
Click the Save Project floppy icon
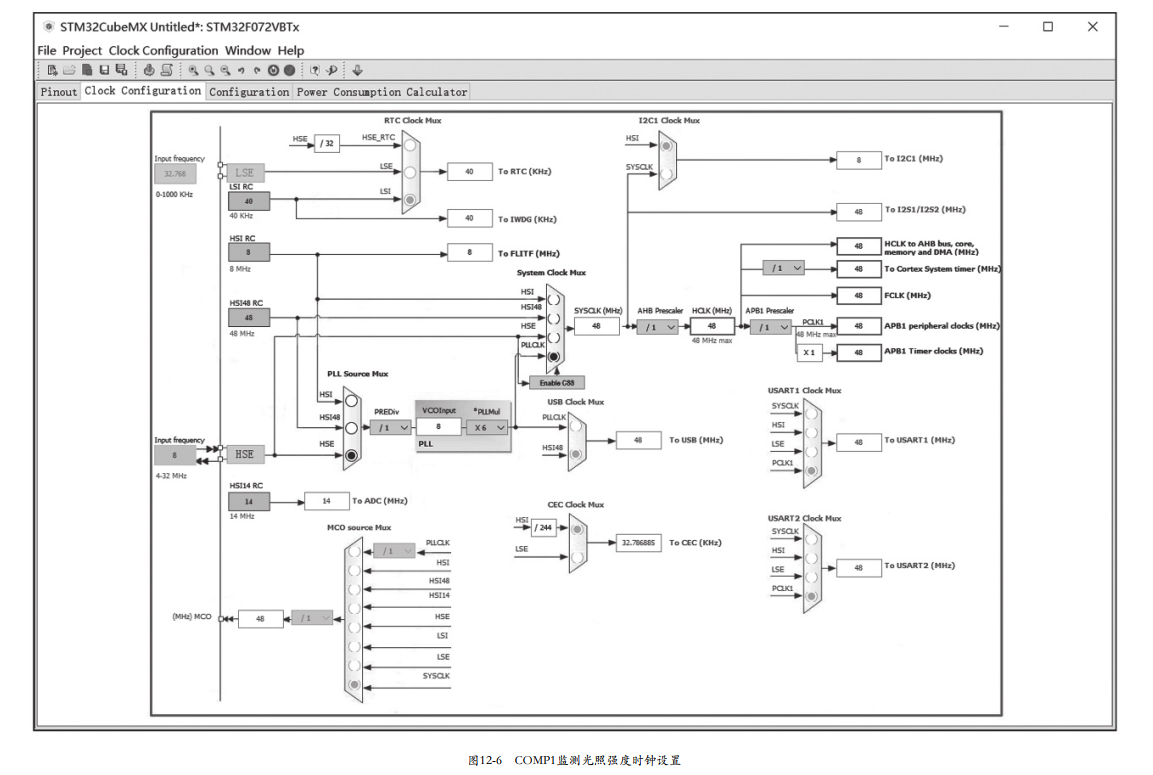pos(104,71)
